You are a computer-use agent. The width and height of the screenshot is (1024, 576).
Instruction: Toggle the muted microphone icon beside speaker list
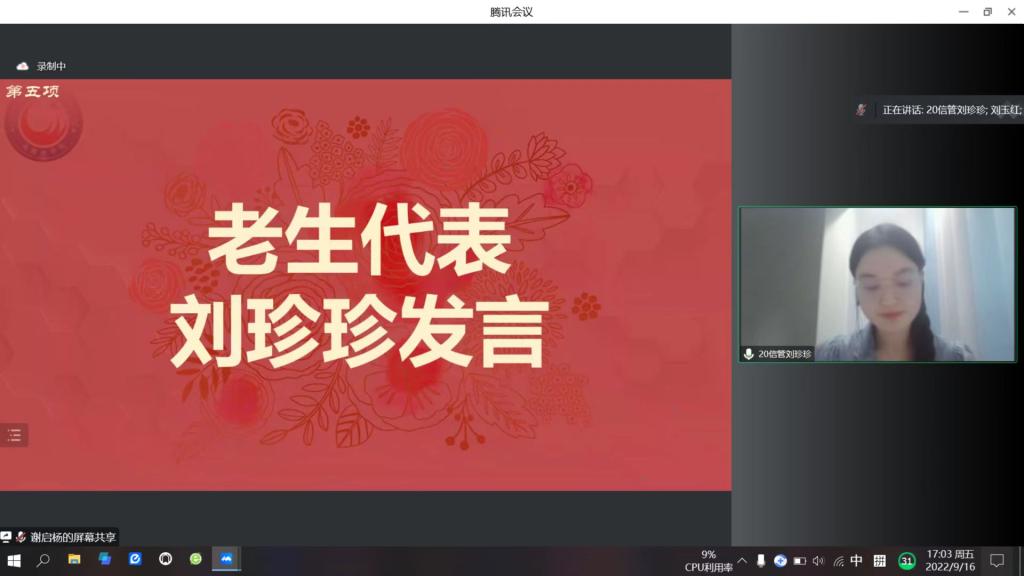pyautogui.click(x=861, y=110)
